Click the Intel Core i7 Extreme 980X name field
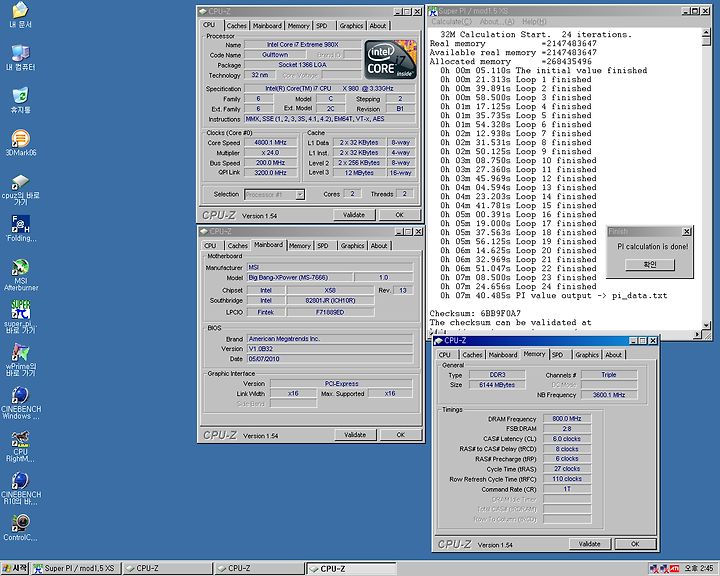720x576 pixels. click(x=303, y=45)
